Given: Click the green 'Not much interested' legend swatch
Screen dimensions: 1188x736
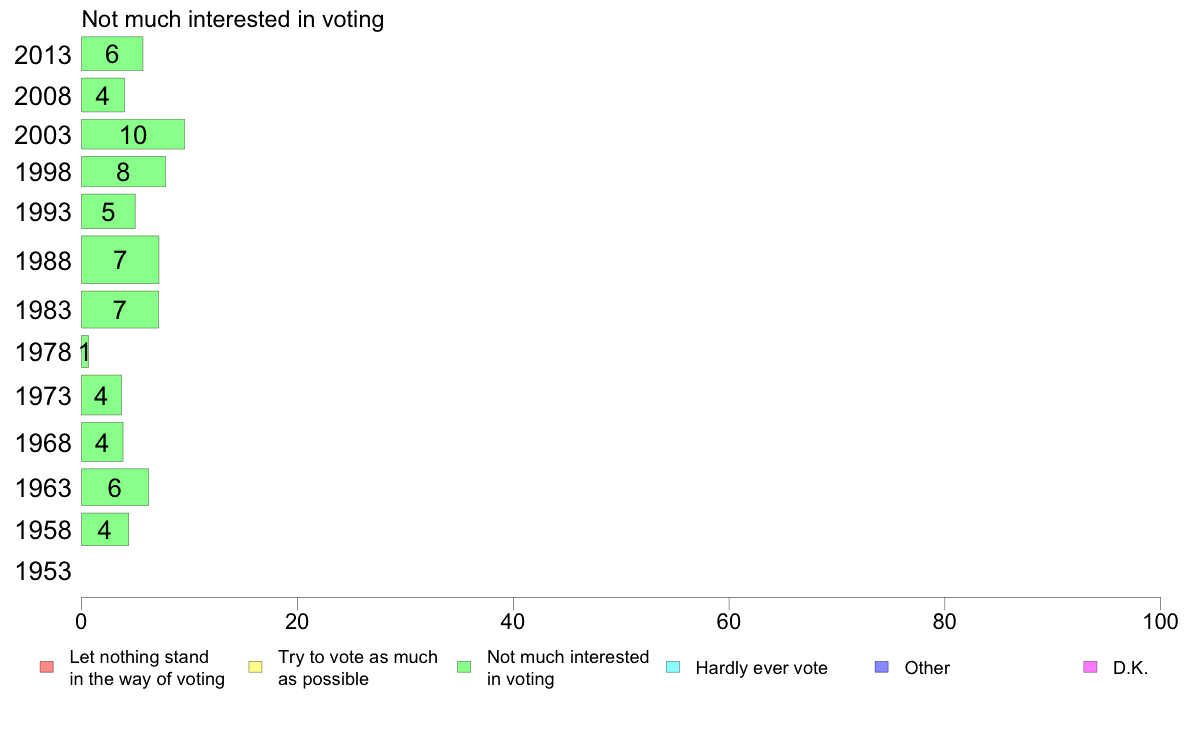Looking at the screenshot, I should (464, 667).
